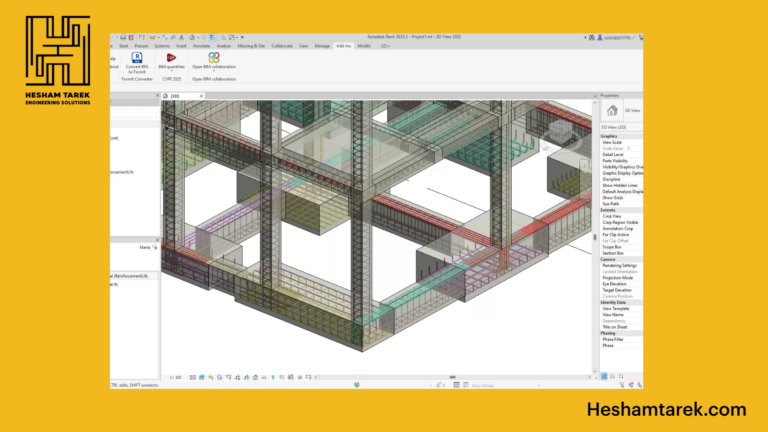Switch to the Systems ribbon tab
The width and height of the screenshot is (768, 432).
162,46
